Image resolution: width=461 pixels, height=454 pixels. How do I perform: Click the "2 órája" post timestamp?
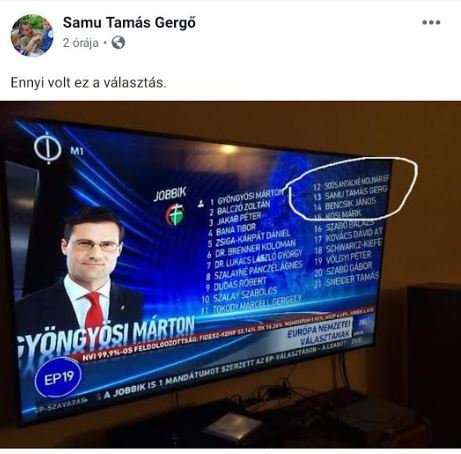tap(81, 43)
